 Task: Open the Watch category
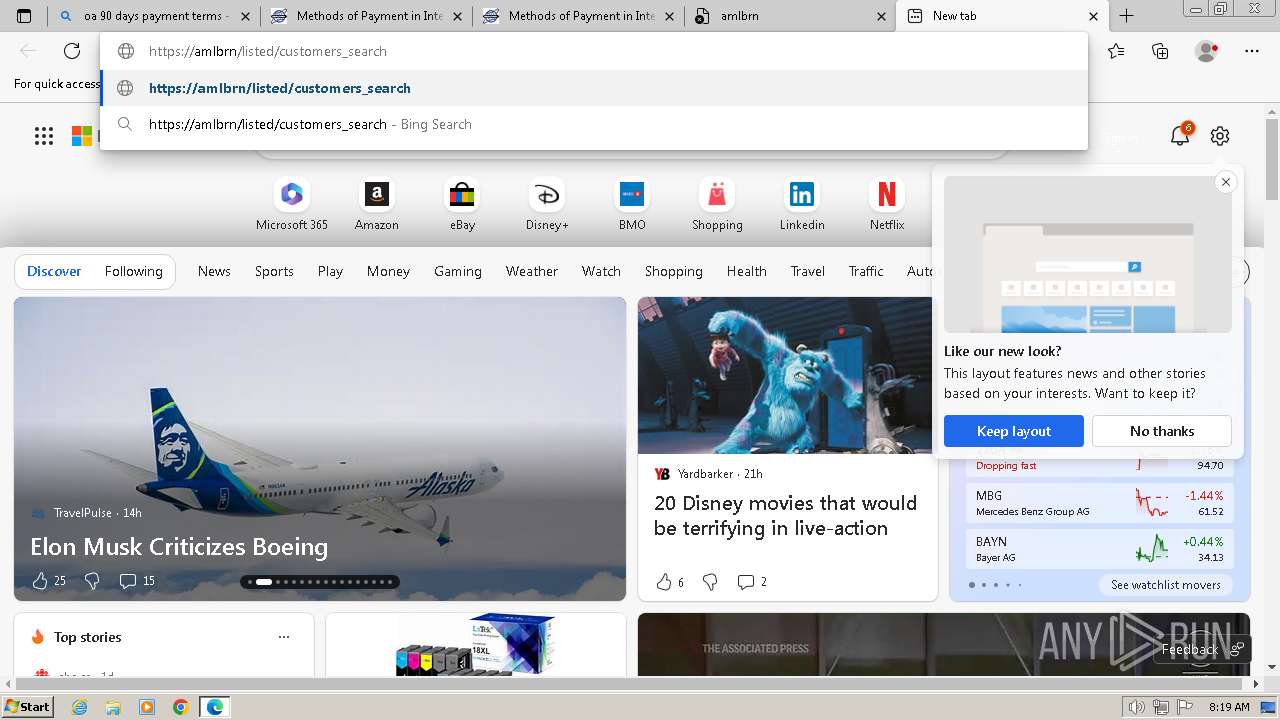(x=601, y=271)
